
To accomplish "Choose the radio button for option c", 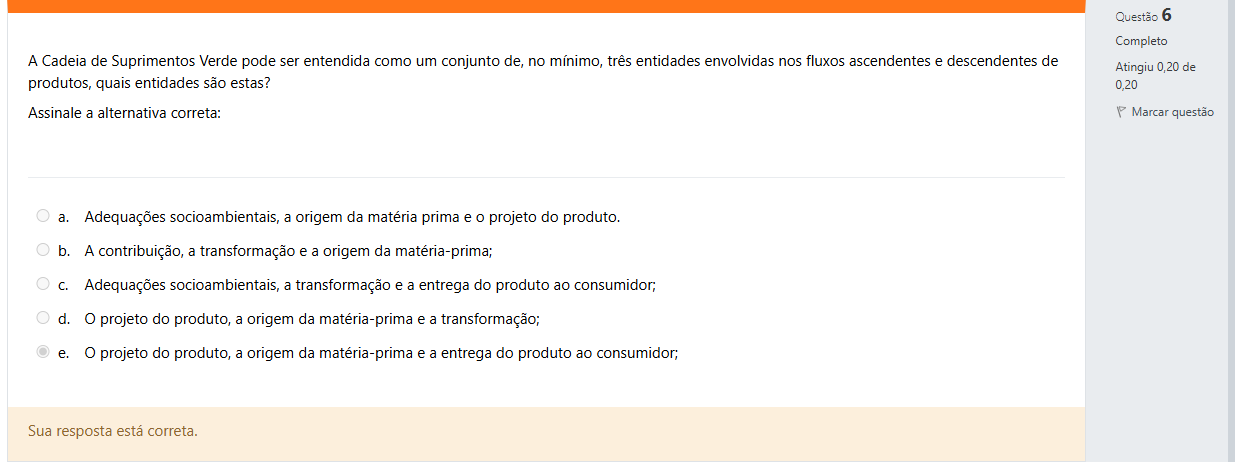I will [x=42, y=284].
